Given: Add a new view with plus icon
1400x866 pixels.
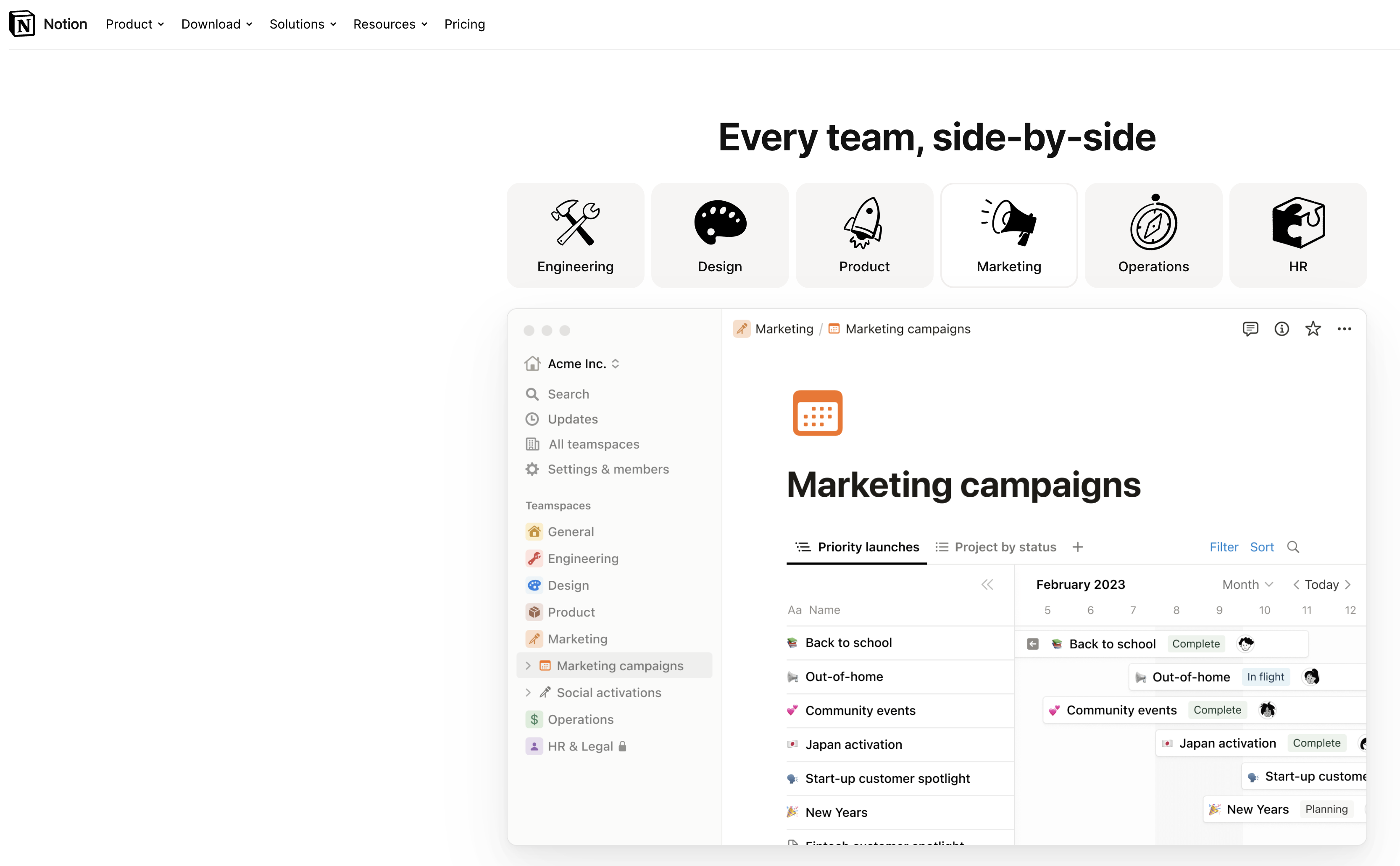Looking at the screenshot, I should click(x=1077, y=547).
